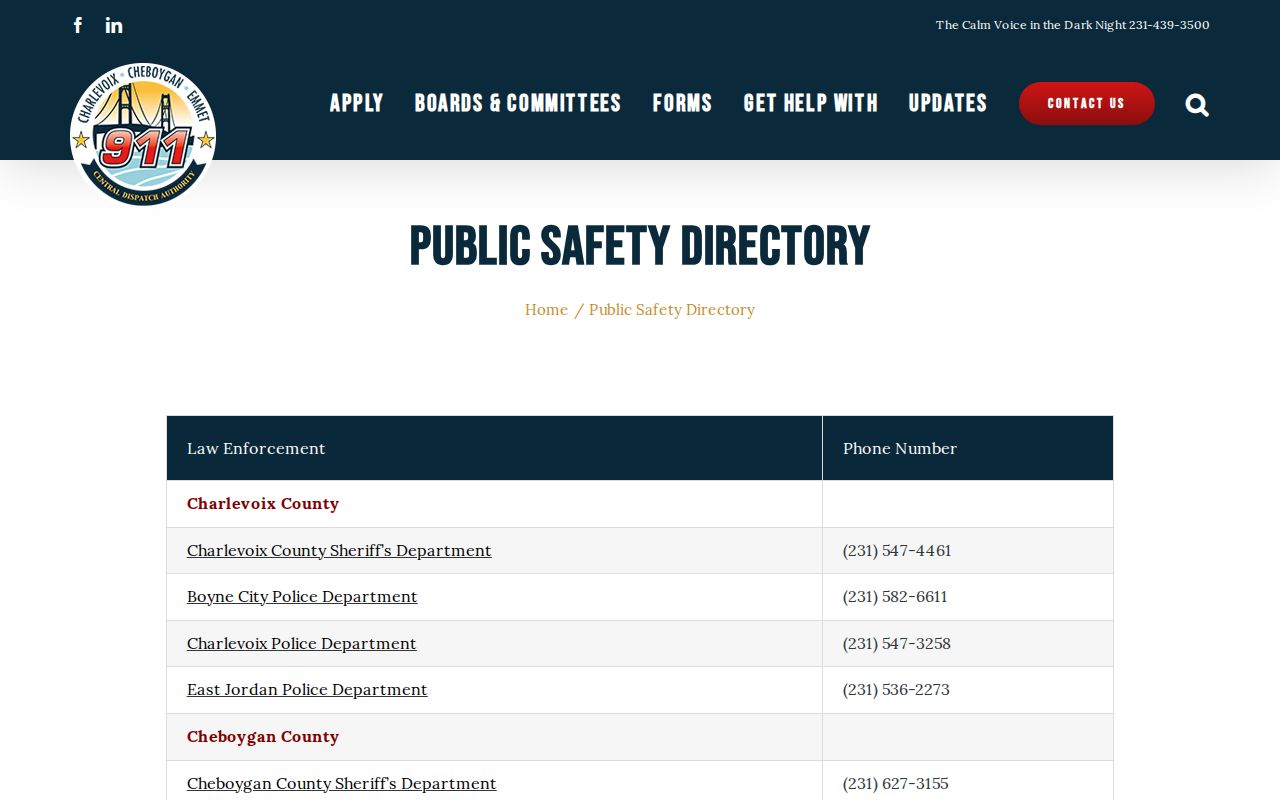The image size is (1280, 800).
Task: Click the 911 Central Dispatch Authority logo
Action: click(x=143, y=134)
